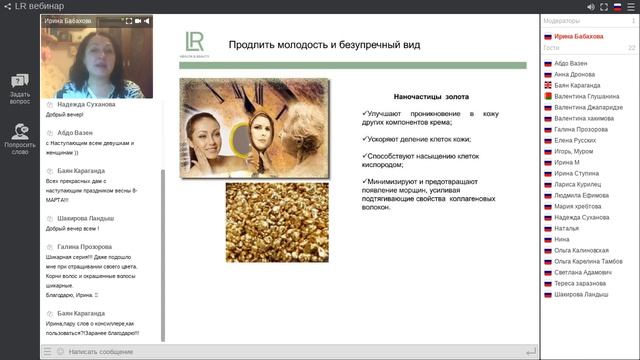Select guest Ольга Калиновская
Screen dimensions: 640x360
pos(581,251)
